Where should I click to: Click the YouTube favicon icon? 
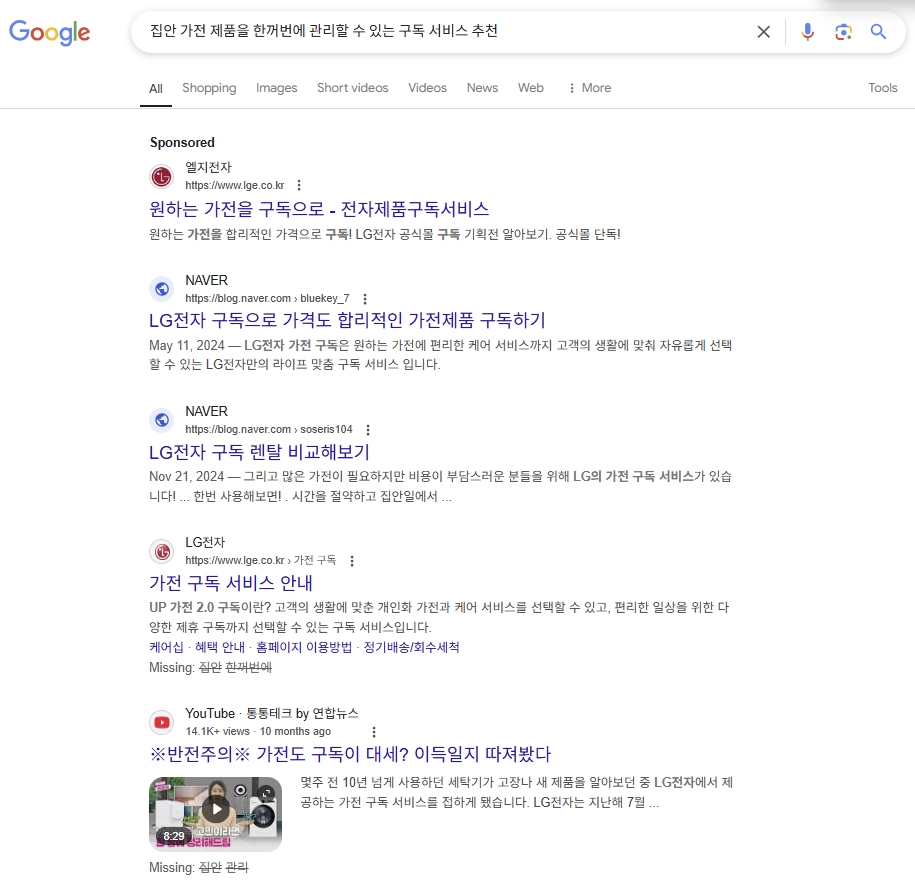point(162,723)
